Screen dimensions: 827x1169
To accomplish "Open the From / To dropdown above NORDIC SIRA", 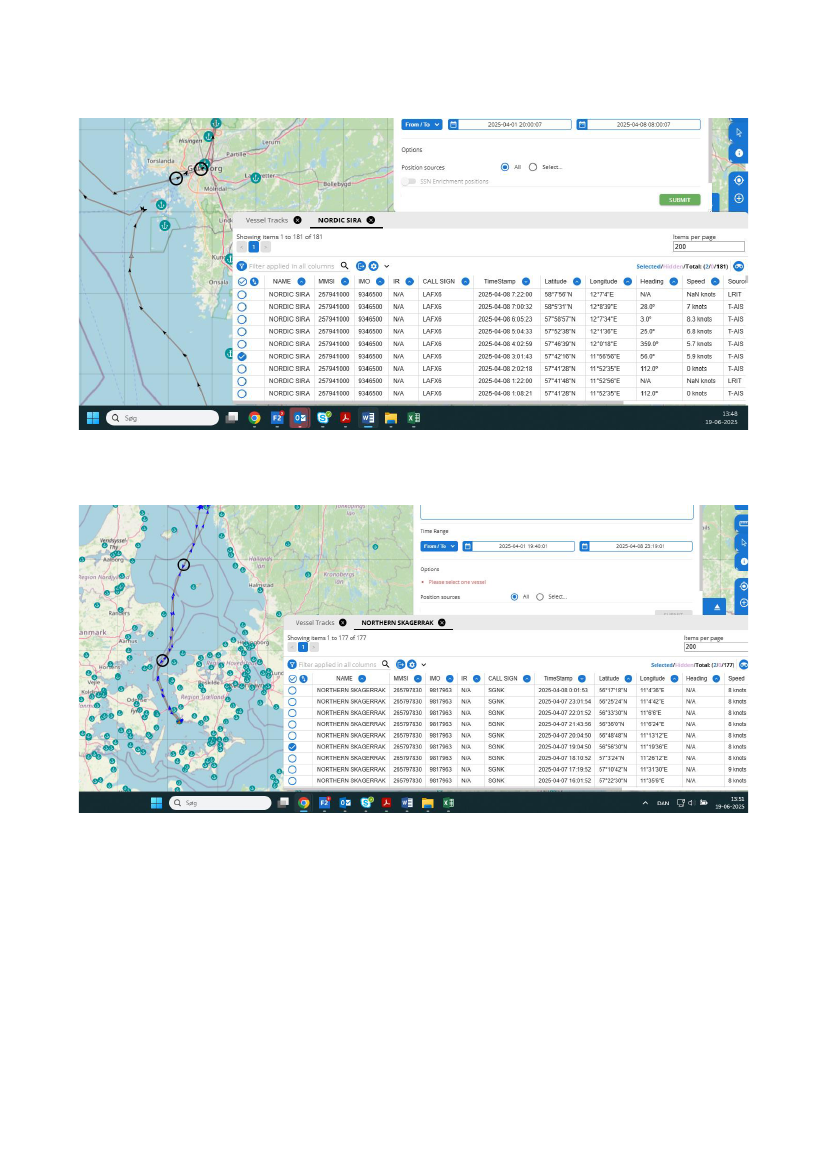I will click(x=421, y=125).
